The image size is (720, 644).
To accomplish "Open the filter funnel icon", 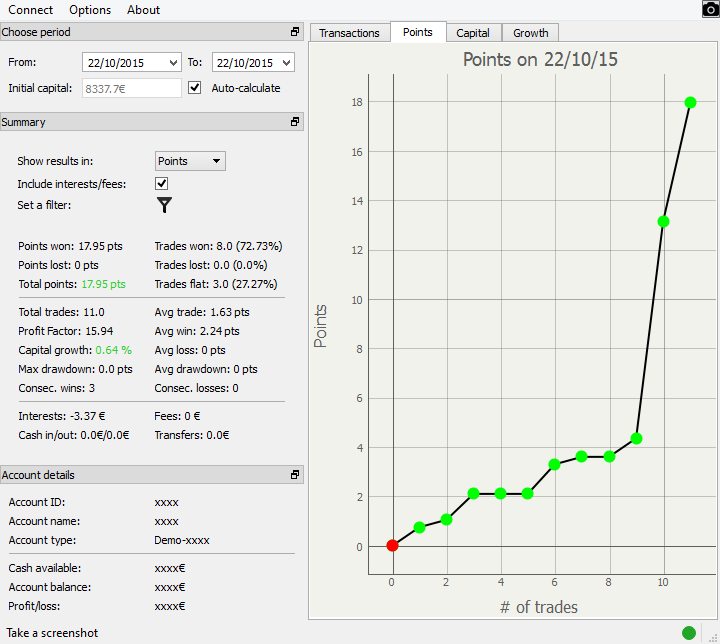I will click(x=164, y=205).
